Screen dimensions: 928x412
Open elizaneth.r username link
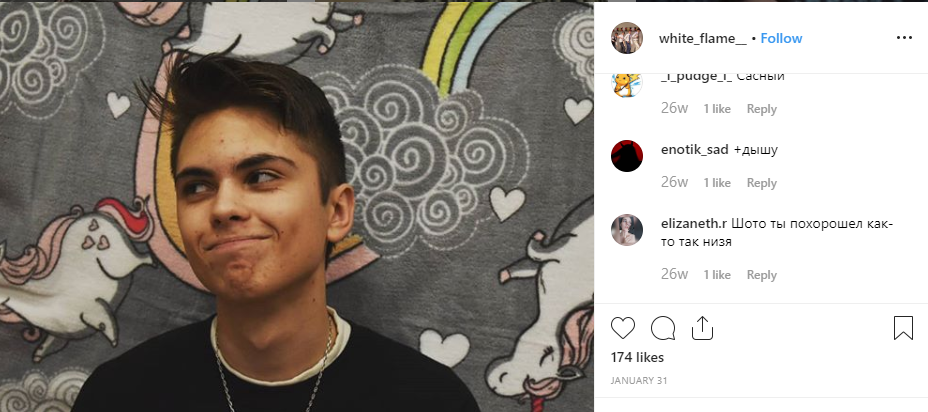click(694, 223)
